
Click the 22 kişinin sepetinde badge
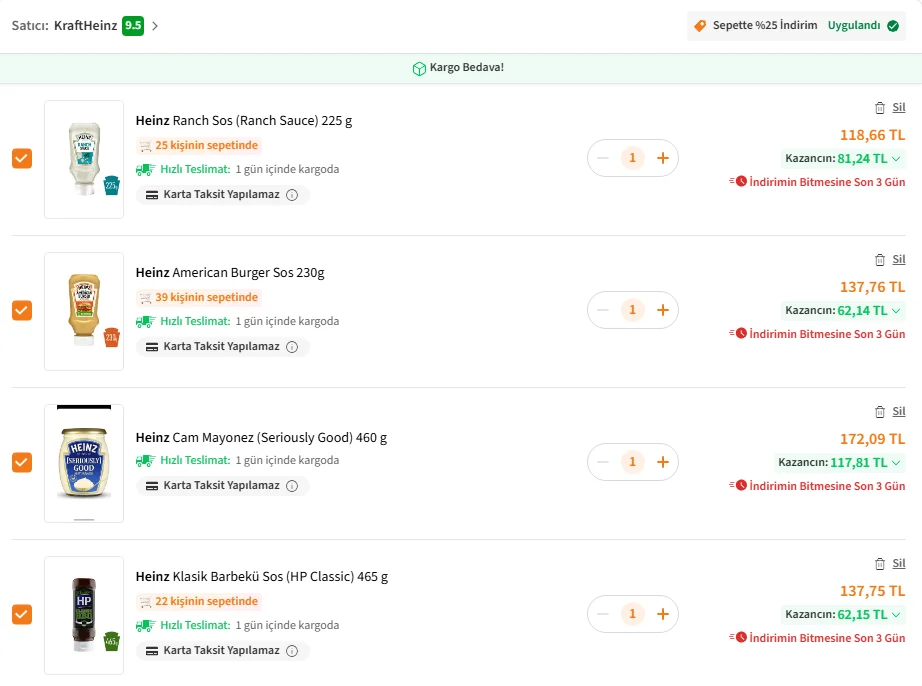point(199,602)
